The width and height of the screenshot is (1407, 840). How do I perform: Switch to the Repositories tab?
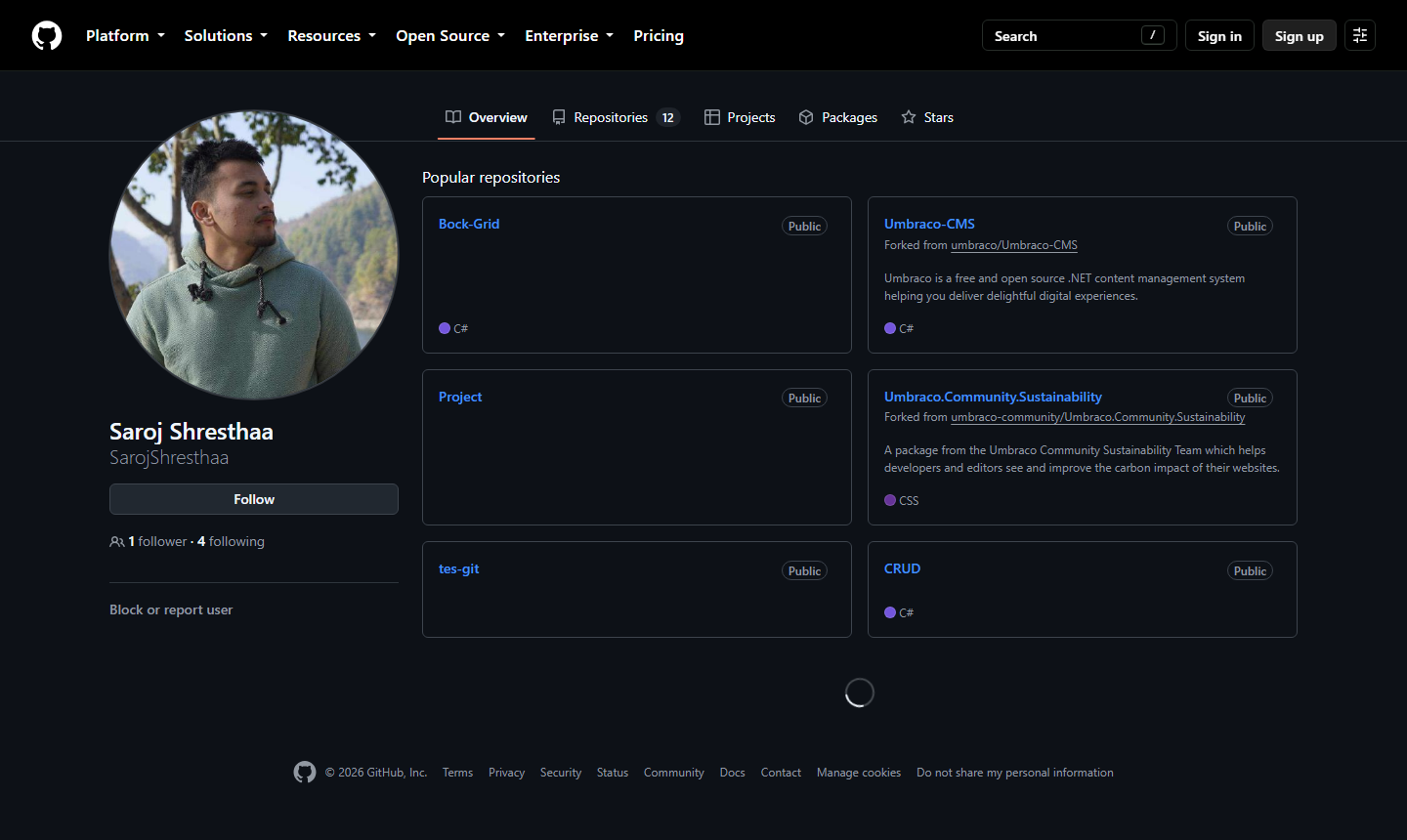click(x=616, y=117)
